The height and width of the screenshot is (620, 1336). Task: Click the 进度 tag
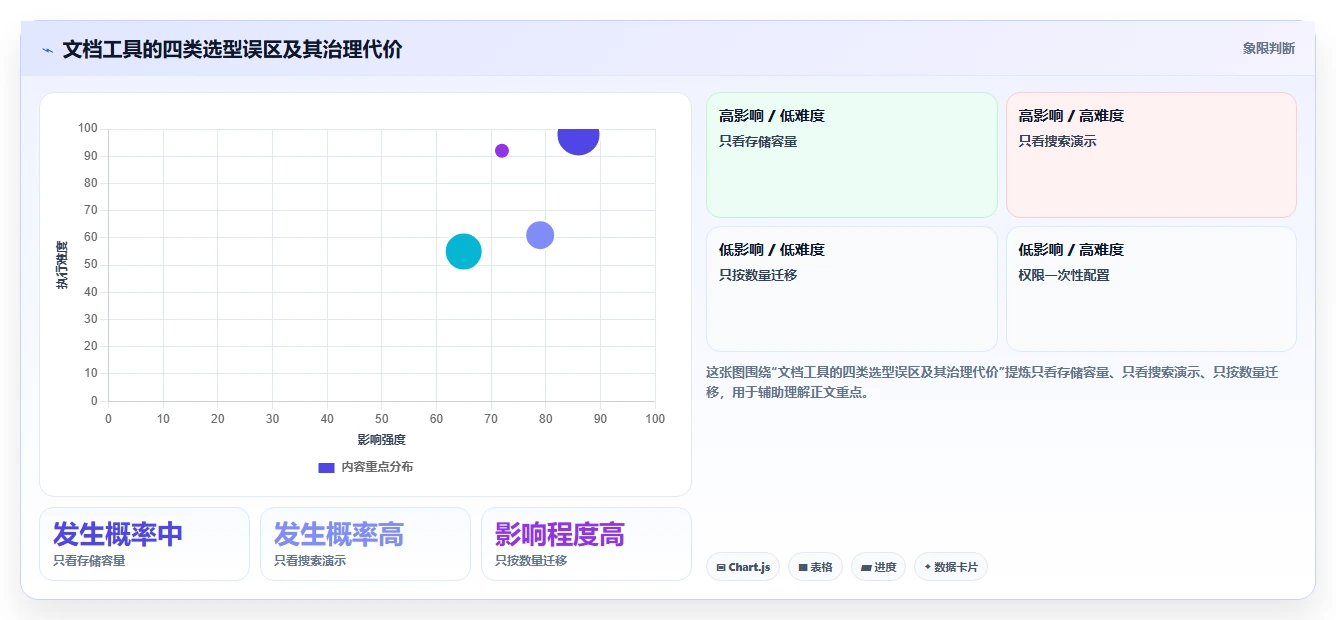(x=878, y=567)
